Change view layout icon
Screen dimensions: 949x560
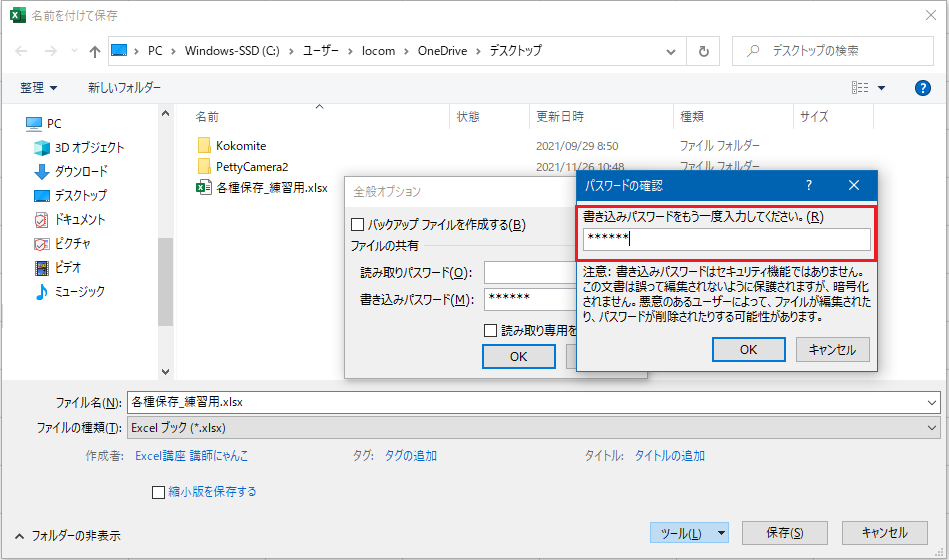coord(859,88)
